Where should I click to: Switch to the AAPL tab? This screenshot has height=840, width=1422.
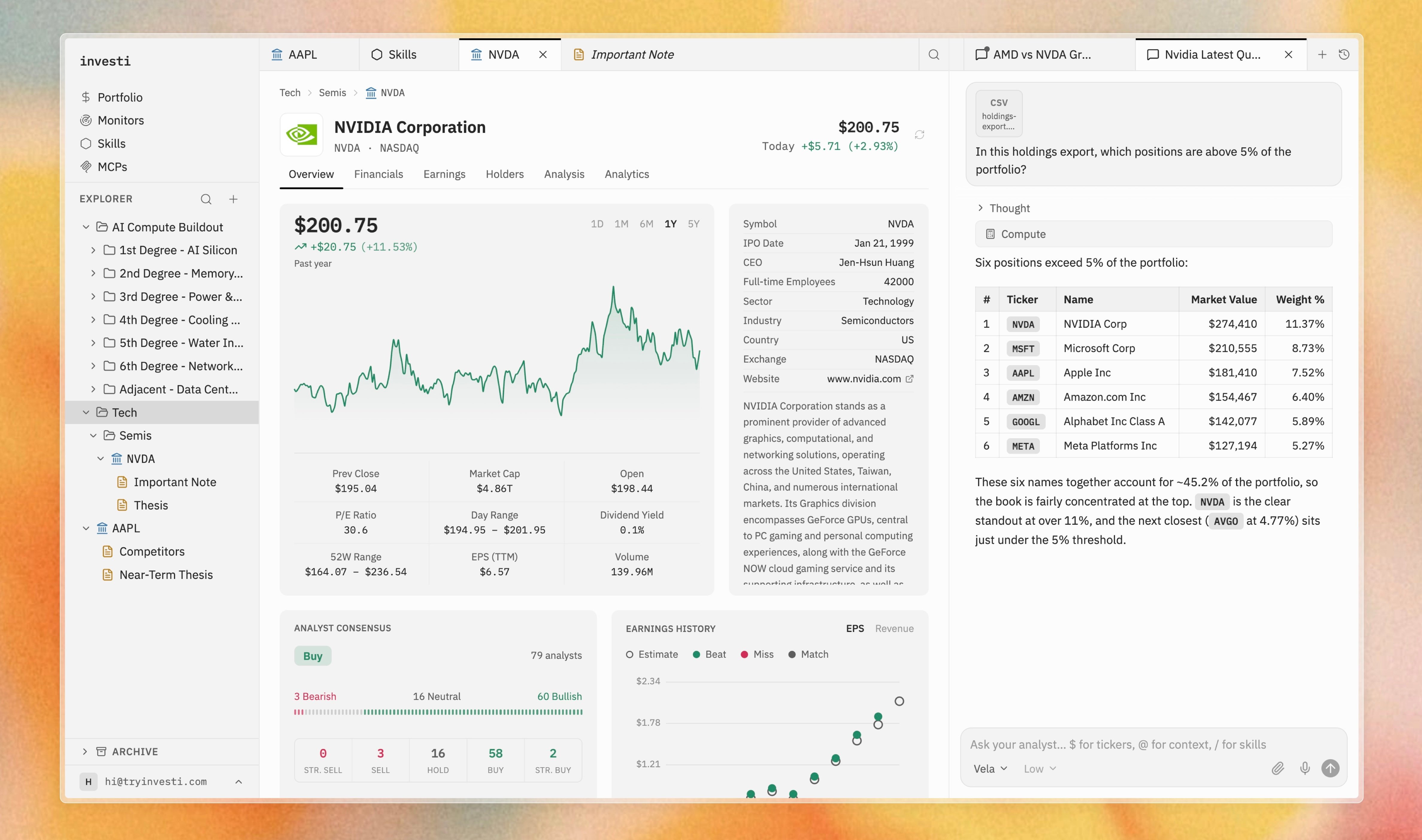tap(309, 55)
